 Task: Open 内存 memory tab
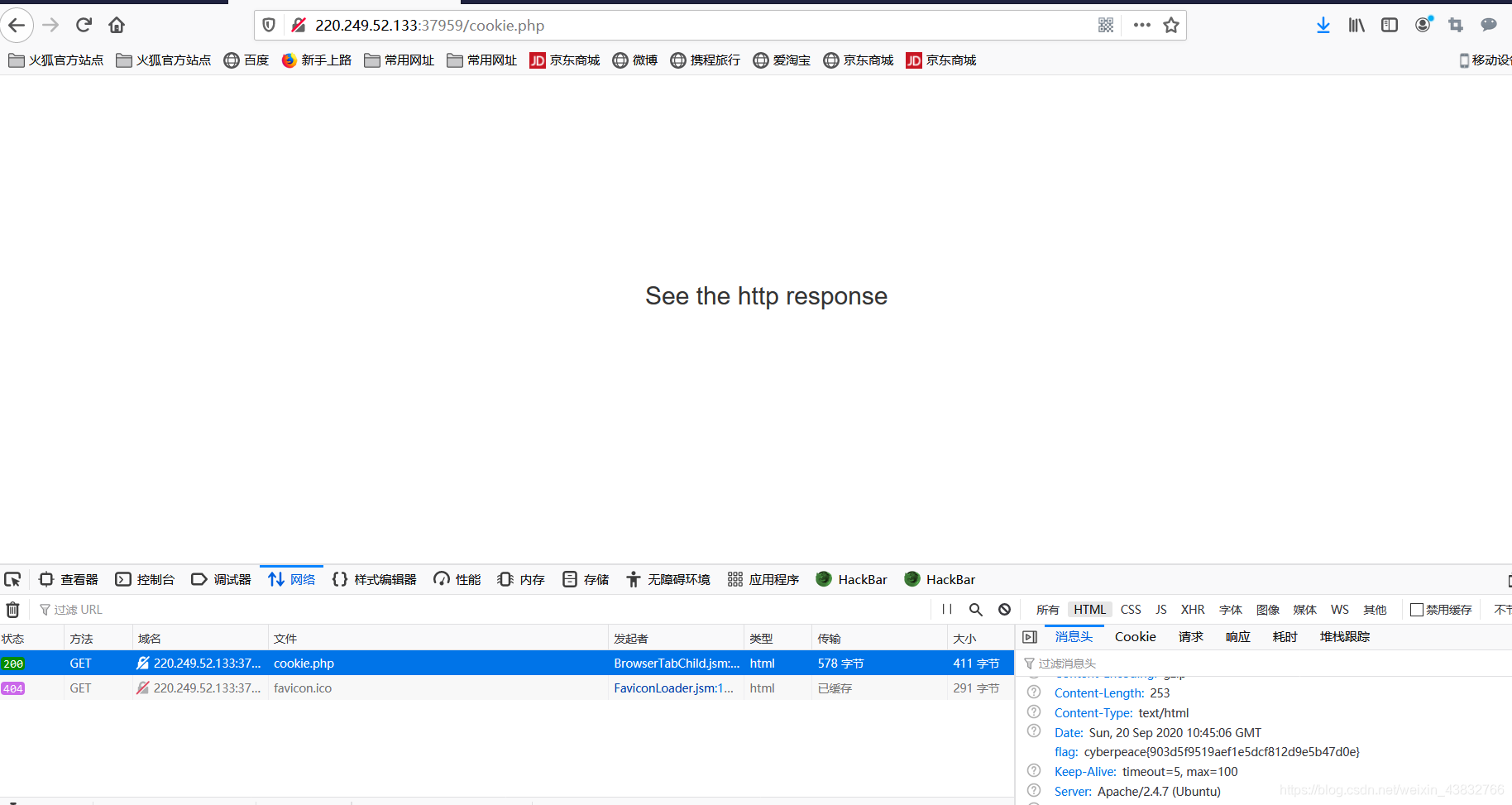pos(521,579)
